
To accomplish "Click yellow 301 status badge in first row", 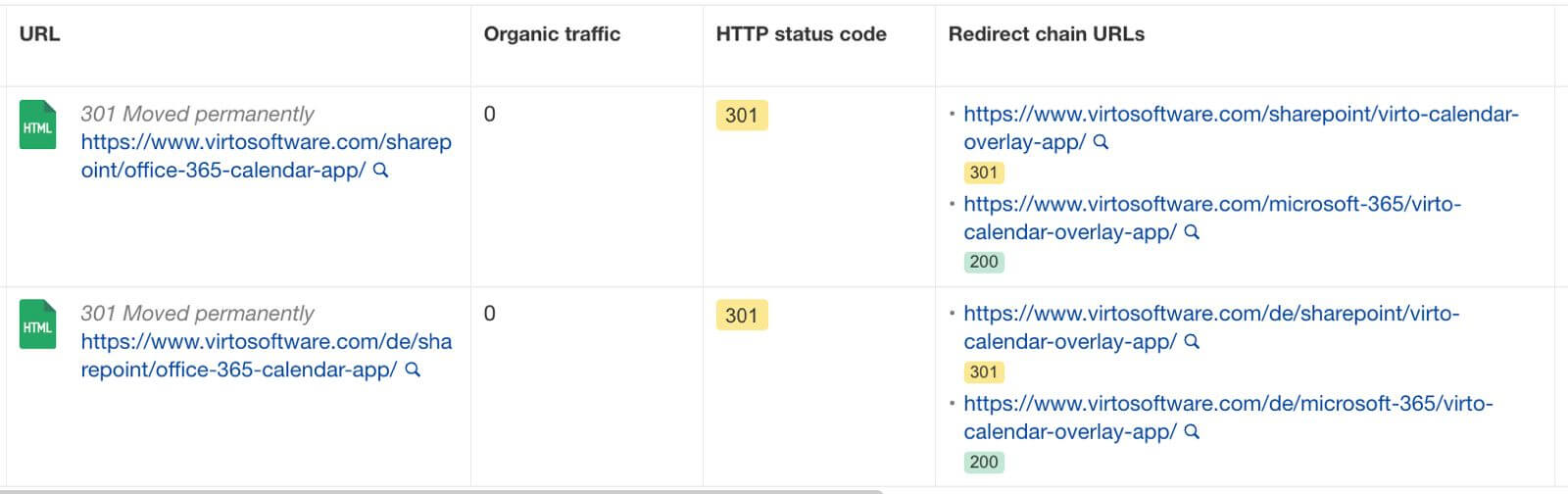I will click(x=742, y=116).
